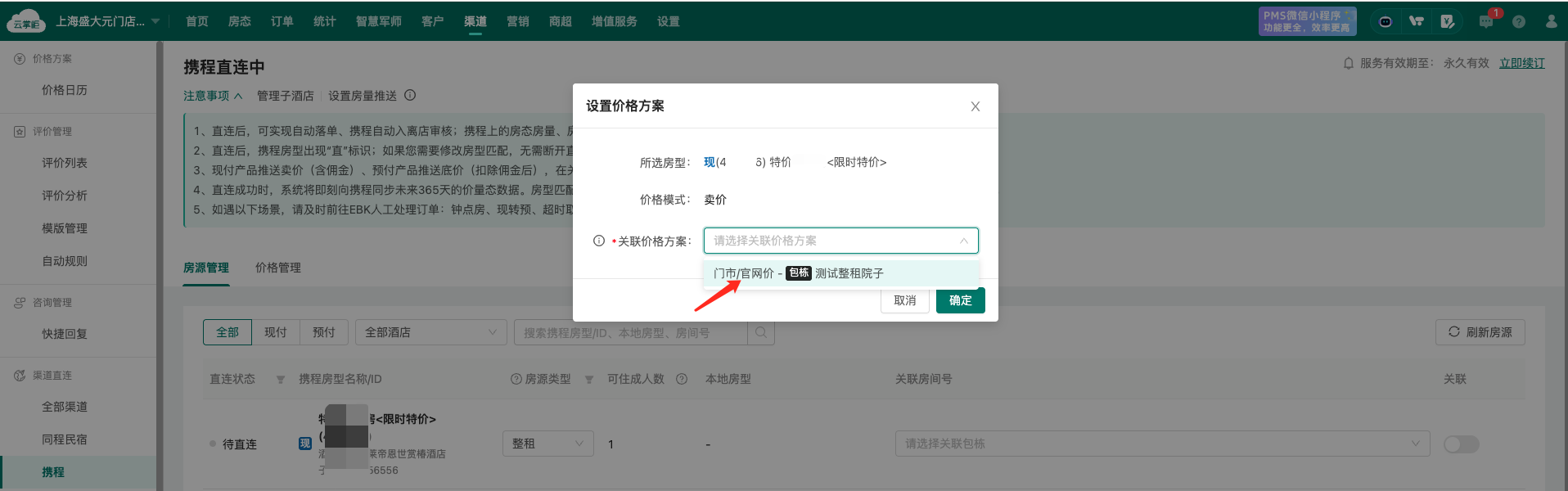This screenshot has height=491, width=1568.
Task: Open the 整租 room source type dropdown
Action: point(547,444)
